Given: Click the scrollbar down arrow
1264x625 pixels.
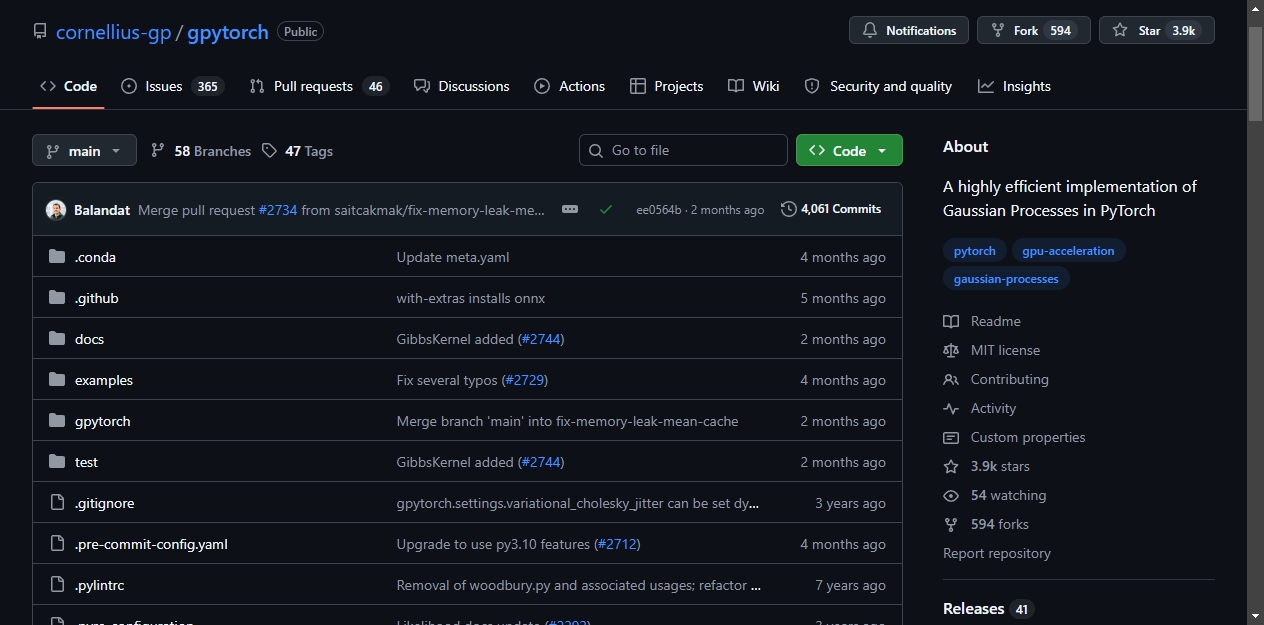Looking at the screenshot, I should click(1256, 615).
